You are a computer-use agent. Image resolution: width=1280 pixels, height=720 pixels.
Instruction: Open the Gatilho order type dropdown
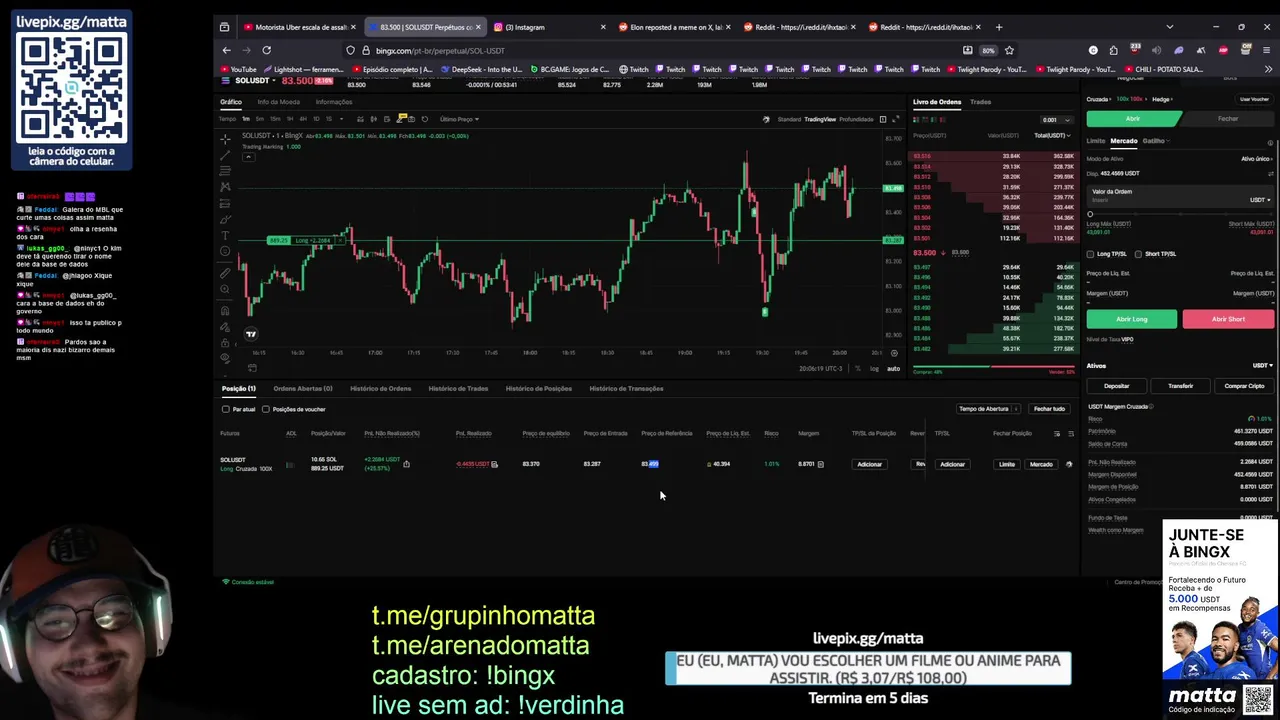coord(1156,141)
